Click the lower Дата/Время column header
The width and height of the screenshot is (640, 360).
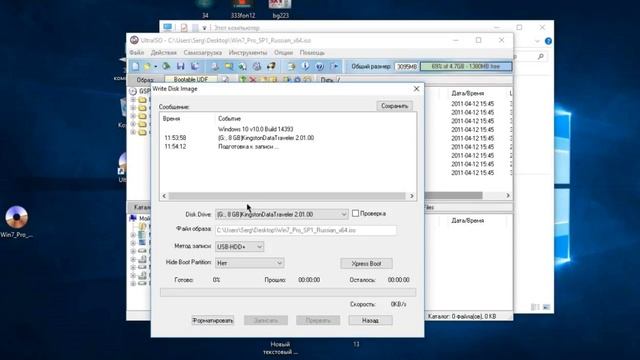[x=468, y=220]
